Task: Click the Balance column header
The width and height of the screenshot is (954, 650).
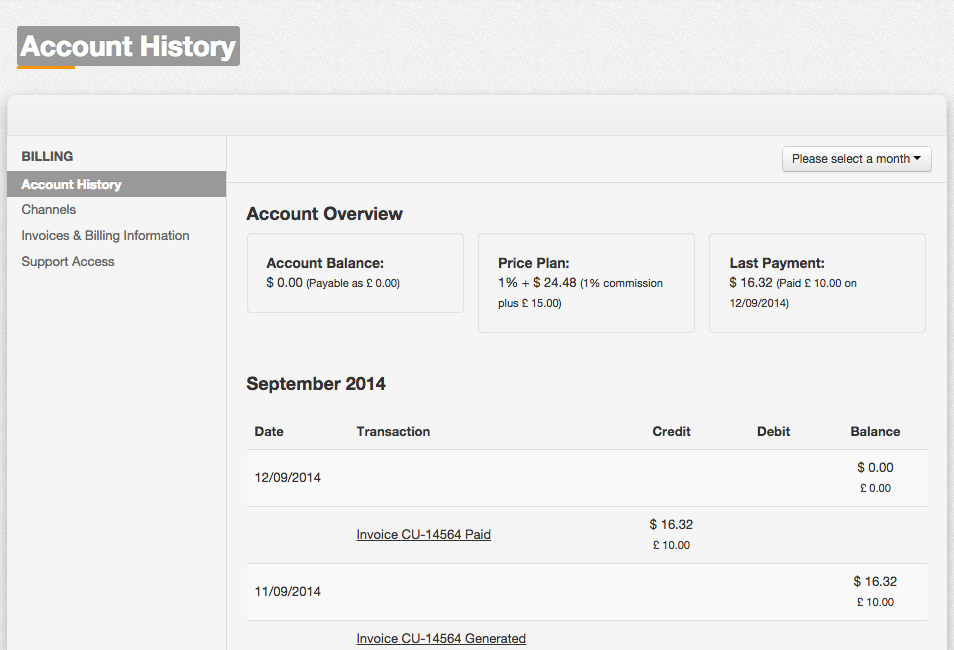Action: pos(875,432)
